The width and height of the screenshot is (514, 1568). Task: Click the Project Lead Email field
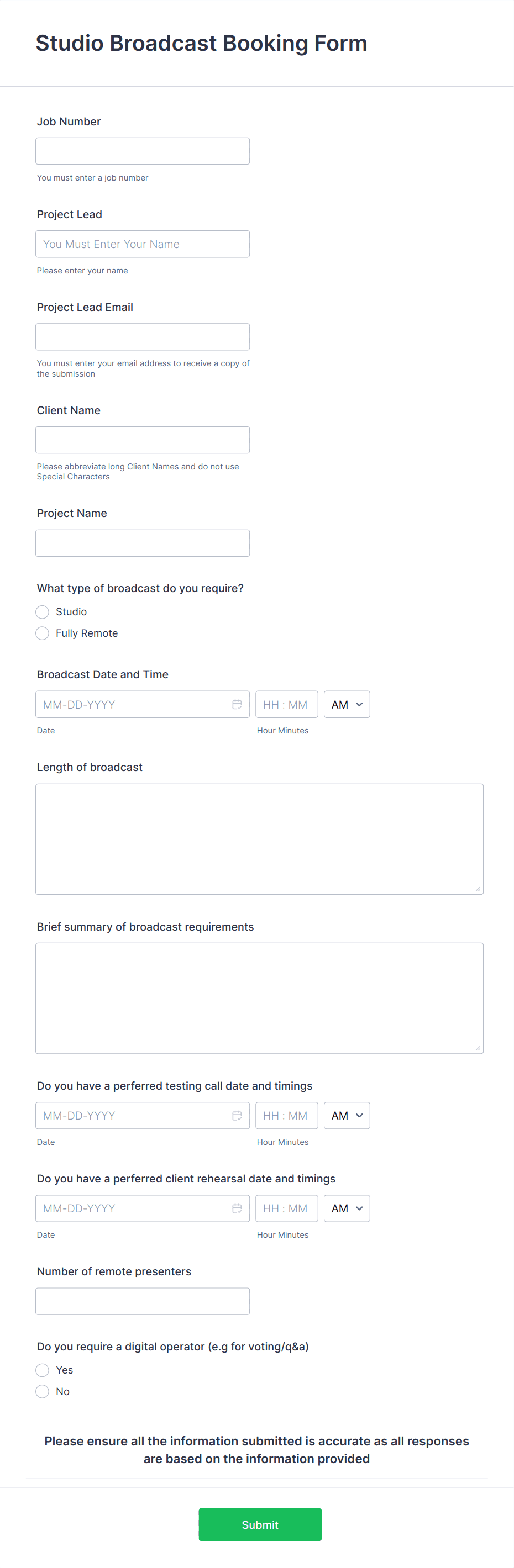143,336
